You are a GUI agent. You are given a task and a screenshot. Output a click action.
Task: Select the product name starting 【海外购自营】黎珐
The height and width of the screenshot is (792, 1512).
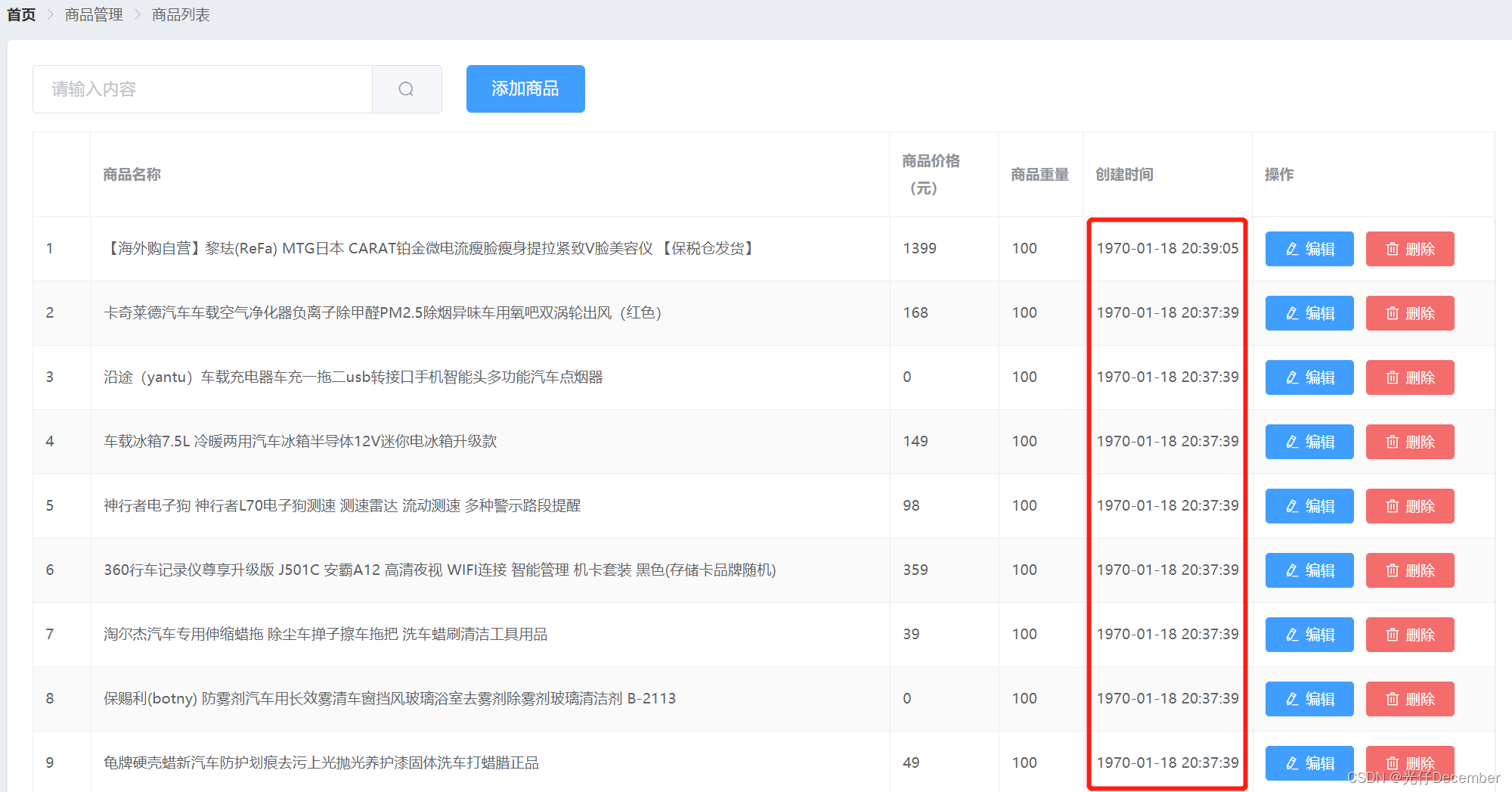[430, 248]
